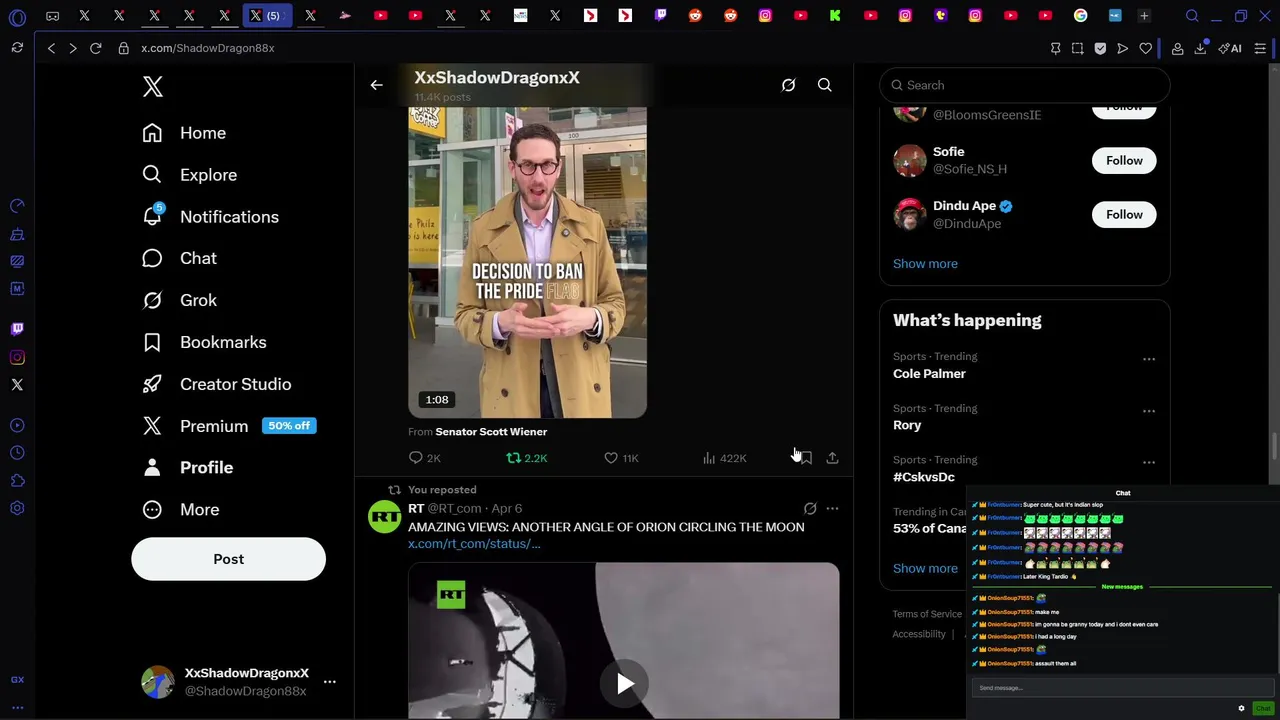This screenshot has width=1280, height=720.
Task: Open the AI button in browser toolbar
Action: (x=1230, y=48)
